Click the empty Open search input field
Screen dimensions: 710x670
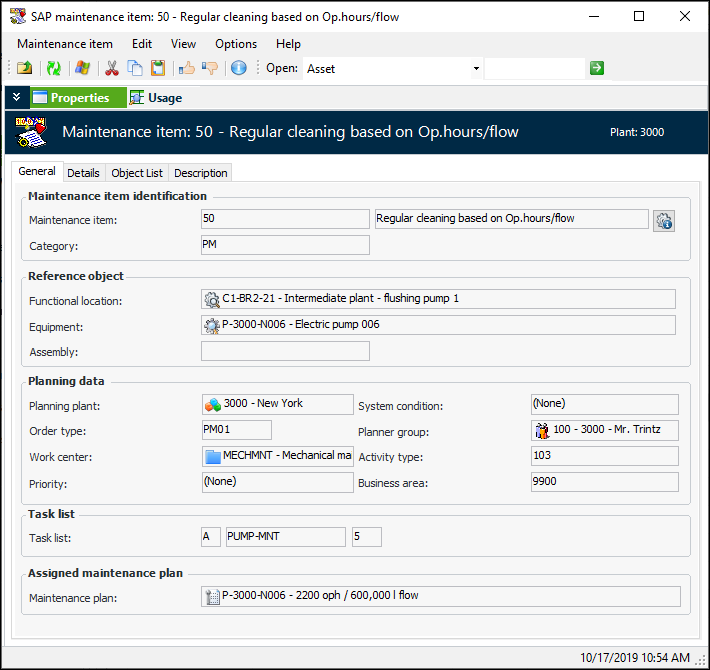[x=534, y=69]
